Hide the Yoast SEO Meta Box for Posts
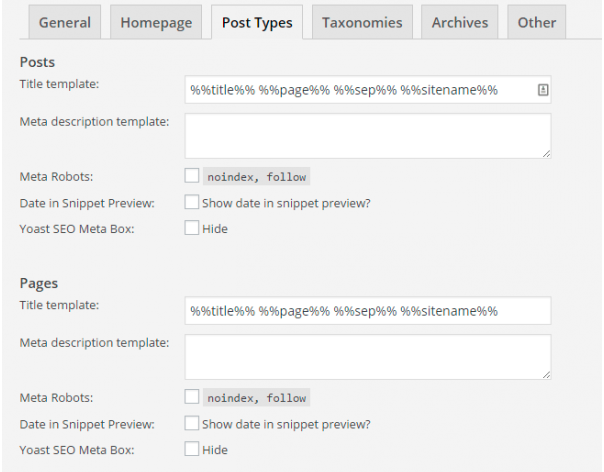Image resolution: width=604 pixels, height=472 pixels. [x=192, y=229]
